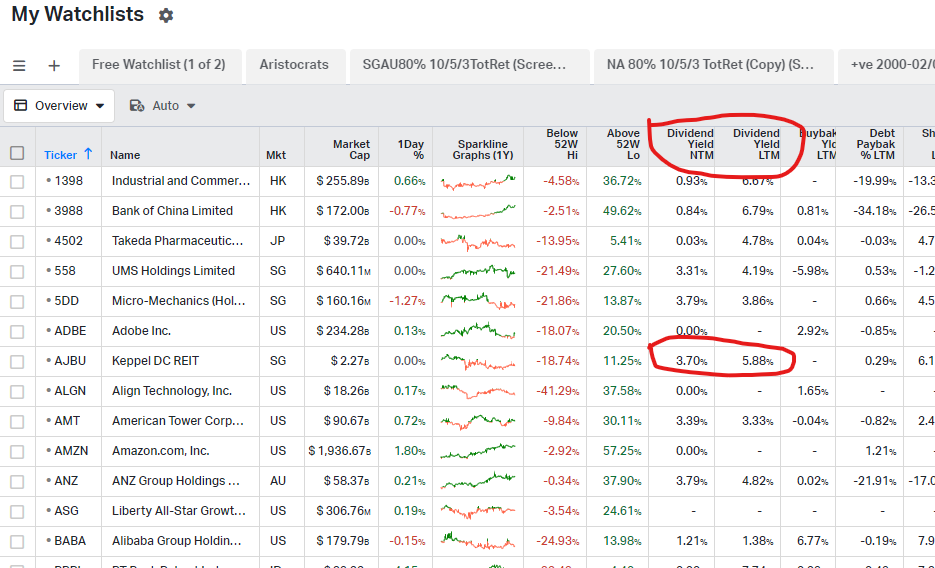Click the AJBU ticker symbol
Image resolution: width=935 pixels, height=568 pixels.
click(x=70, y=361)
